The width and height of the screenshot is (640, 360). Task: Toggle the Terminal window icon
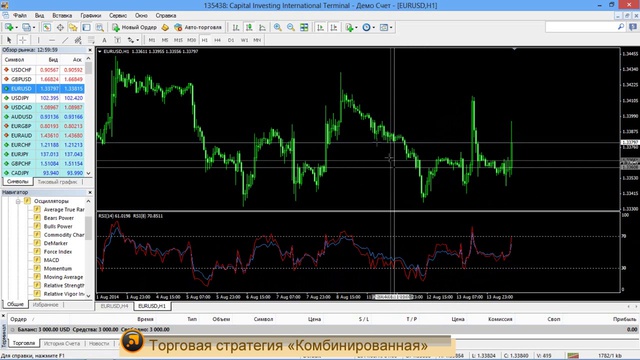(x=86, y=27)
